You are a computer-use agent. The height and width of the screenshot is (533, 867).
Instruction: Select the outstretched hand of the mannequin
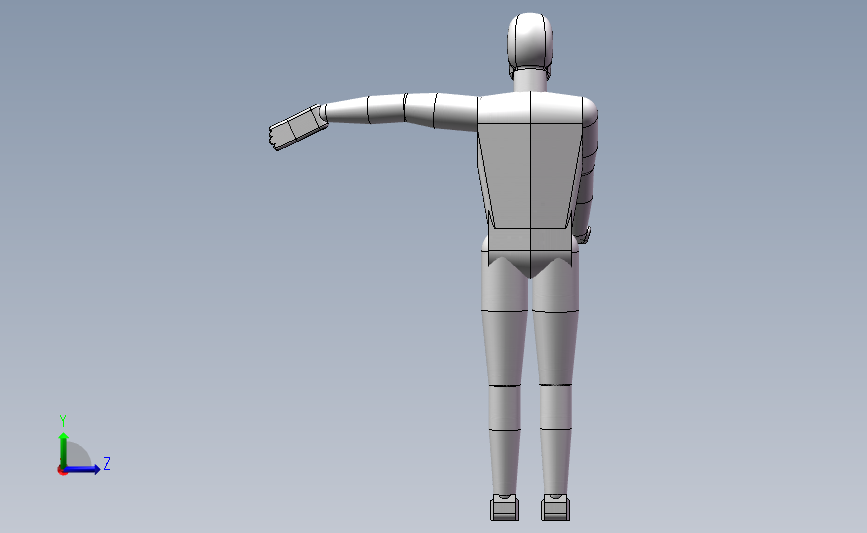[x=297, y=128]
